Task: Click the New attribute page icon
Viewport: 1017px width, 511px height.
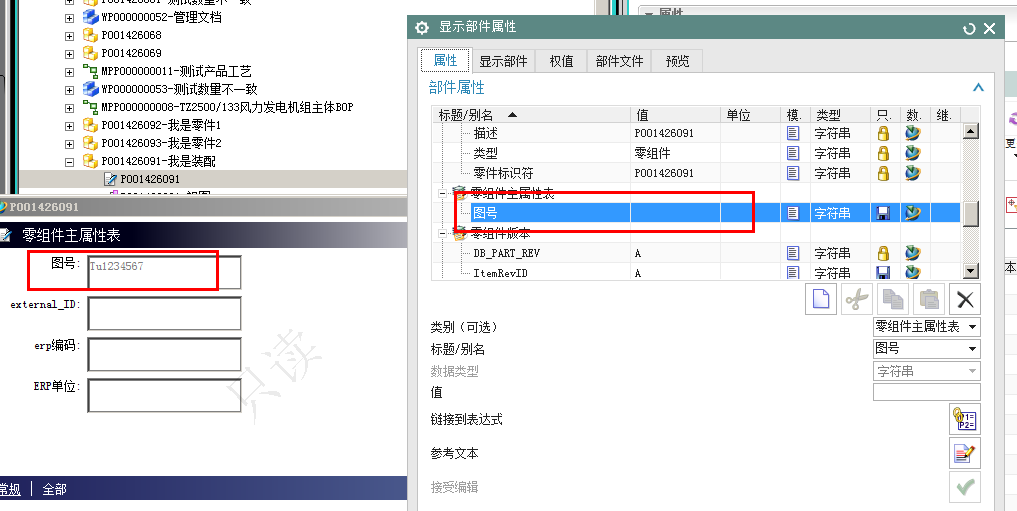Action: [820, 299]
